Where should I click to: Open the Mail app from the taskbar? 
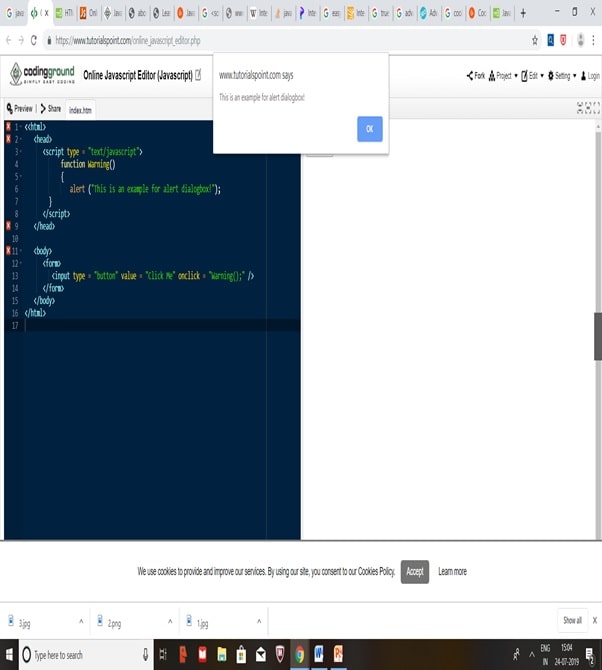pos(261,654)
